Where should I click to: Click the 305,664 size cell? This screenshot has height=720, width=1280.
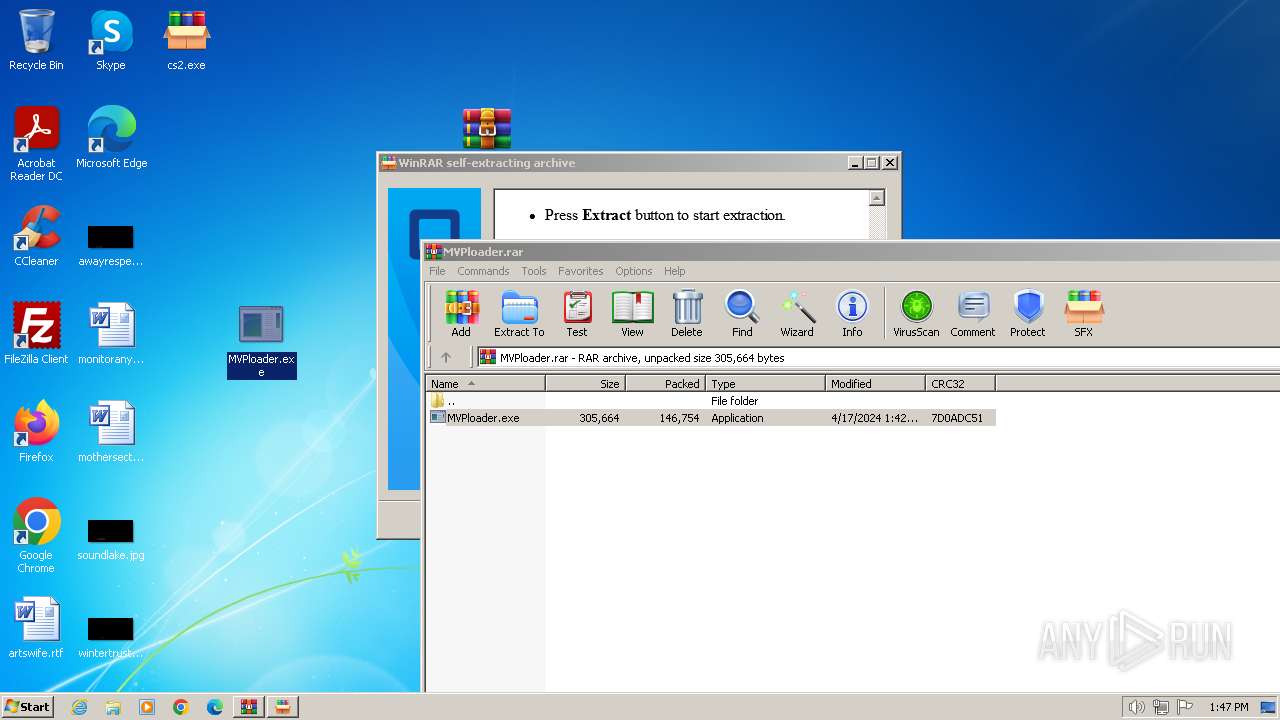pyautogui.click(x=599, y=418)
